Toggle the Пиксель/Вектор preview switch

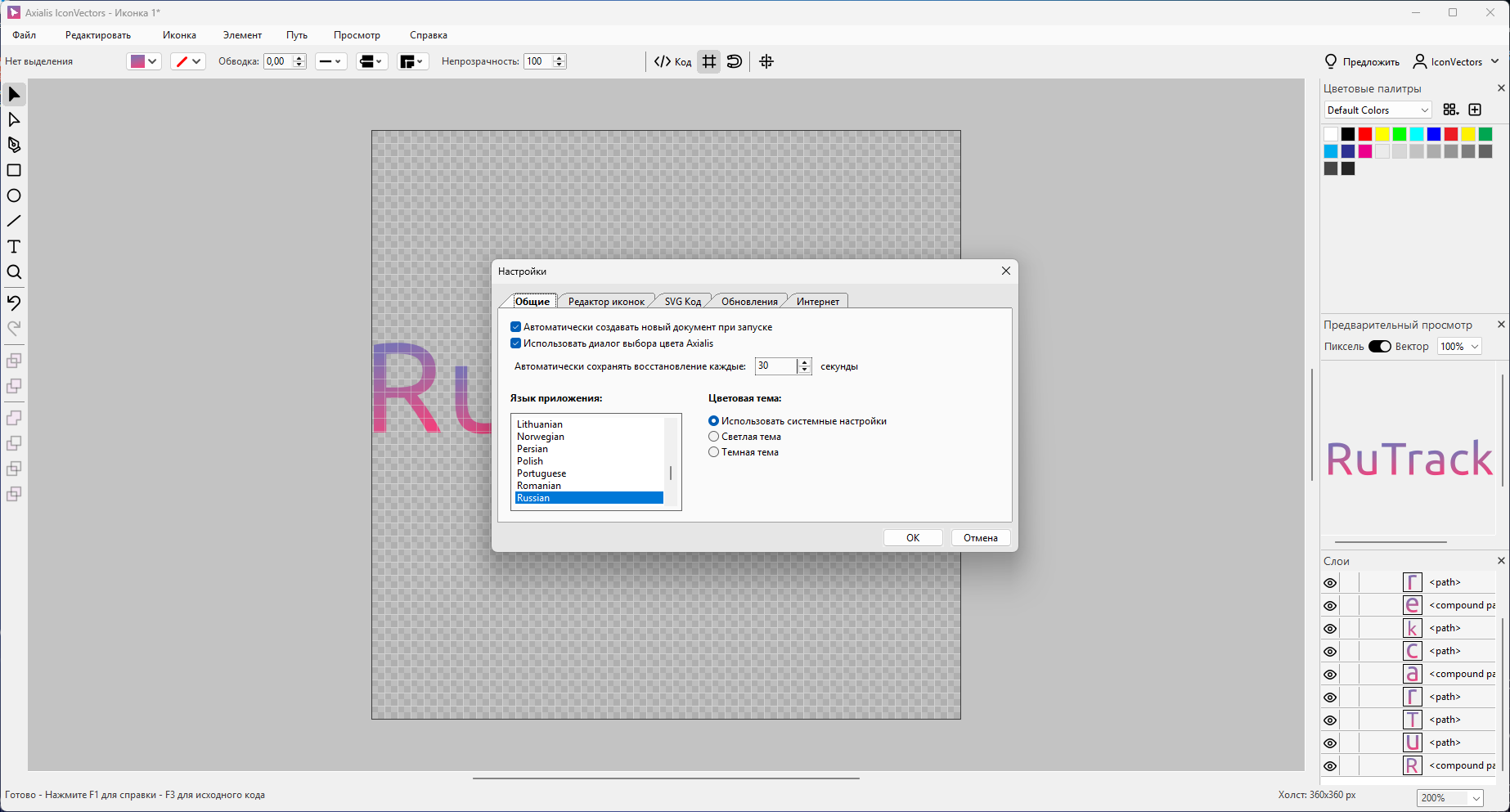(1380, 347)
